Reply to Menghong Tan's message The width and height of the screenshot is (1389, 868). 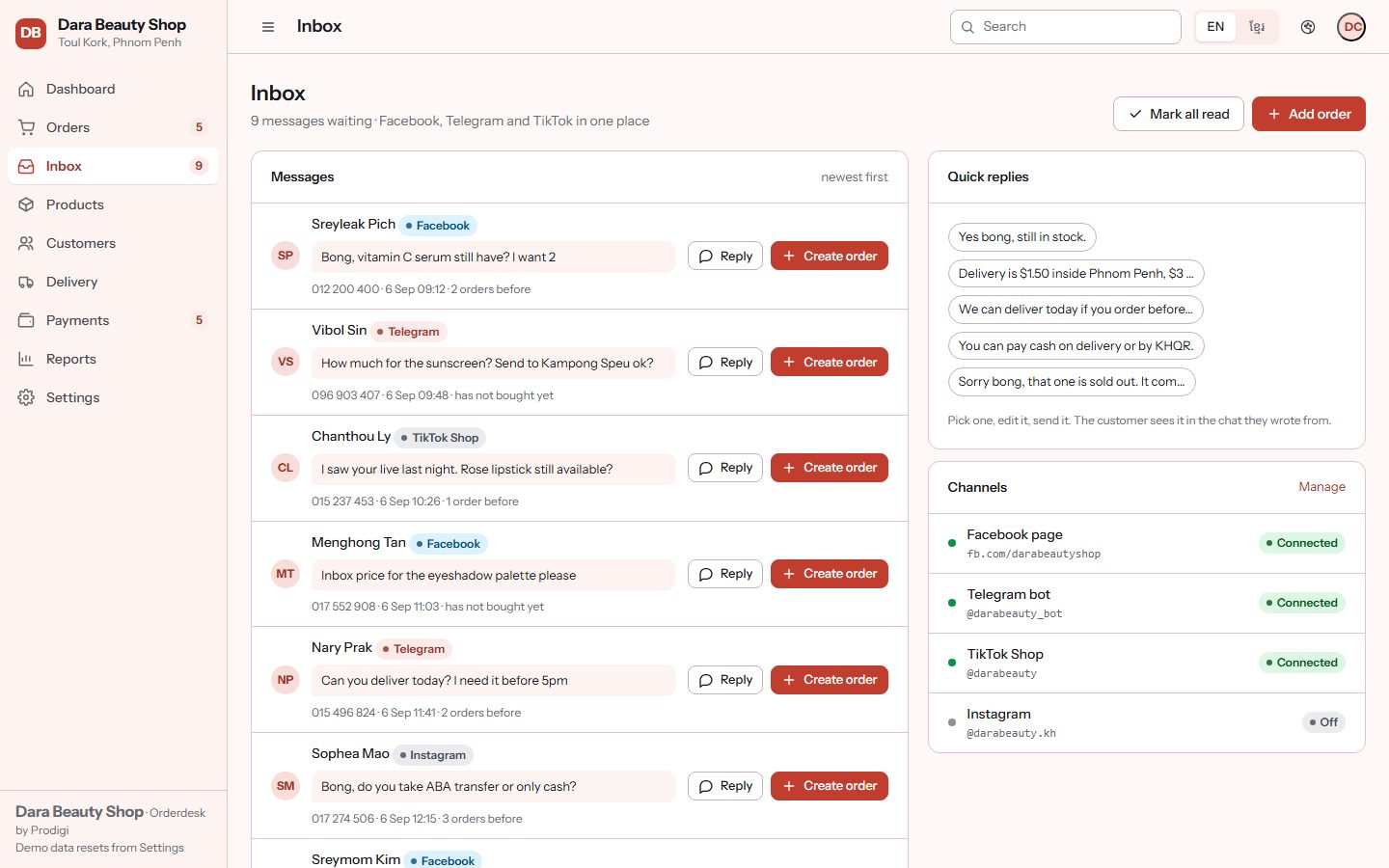pyautogui.click(x=725, y=574)
